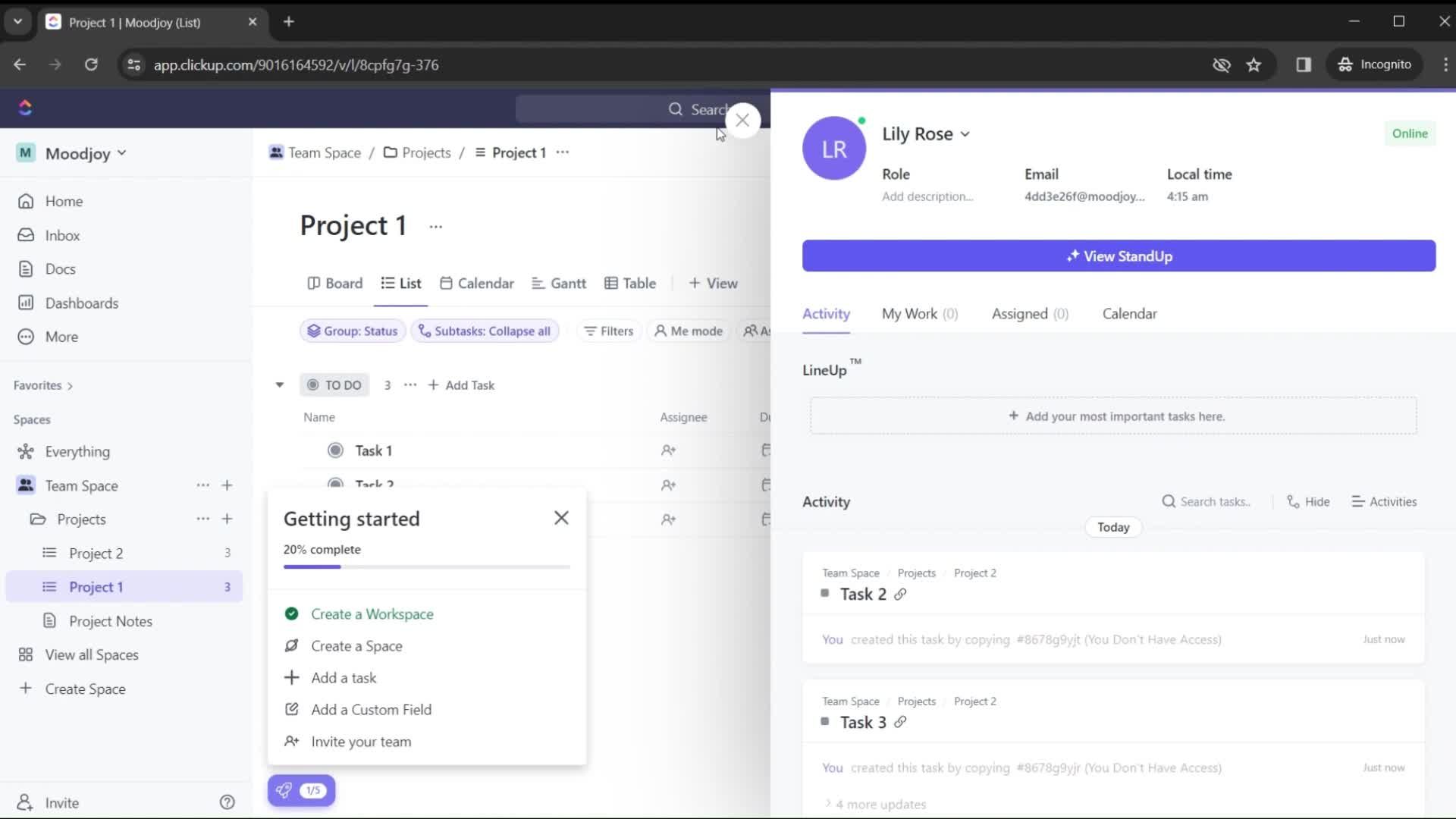The width and height of the screenshot is (1456, 819).
Task: Copy link icon next to Task 3
Action: pos(900,723)
